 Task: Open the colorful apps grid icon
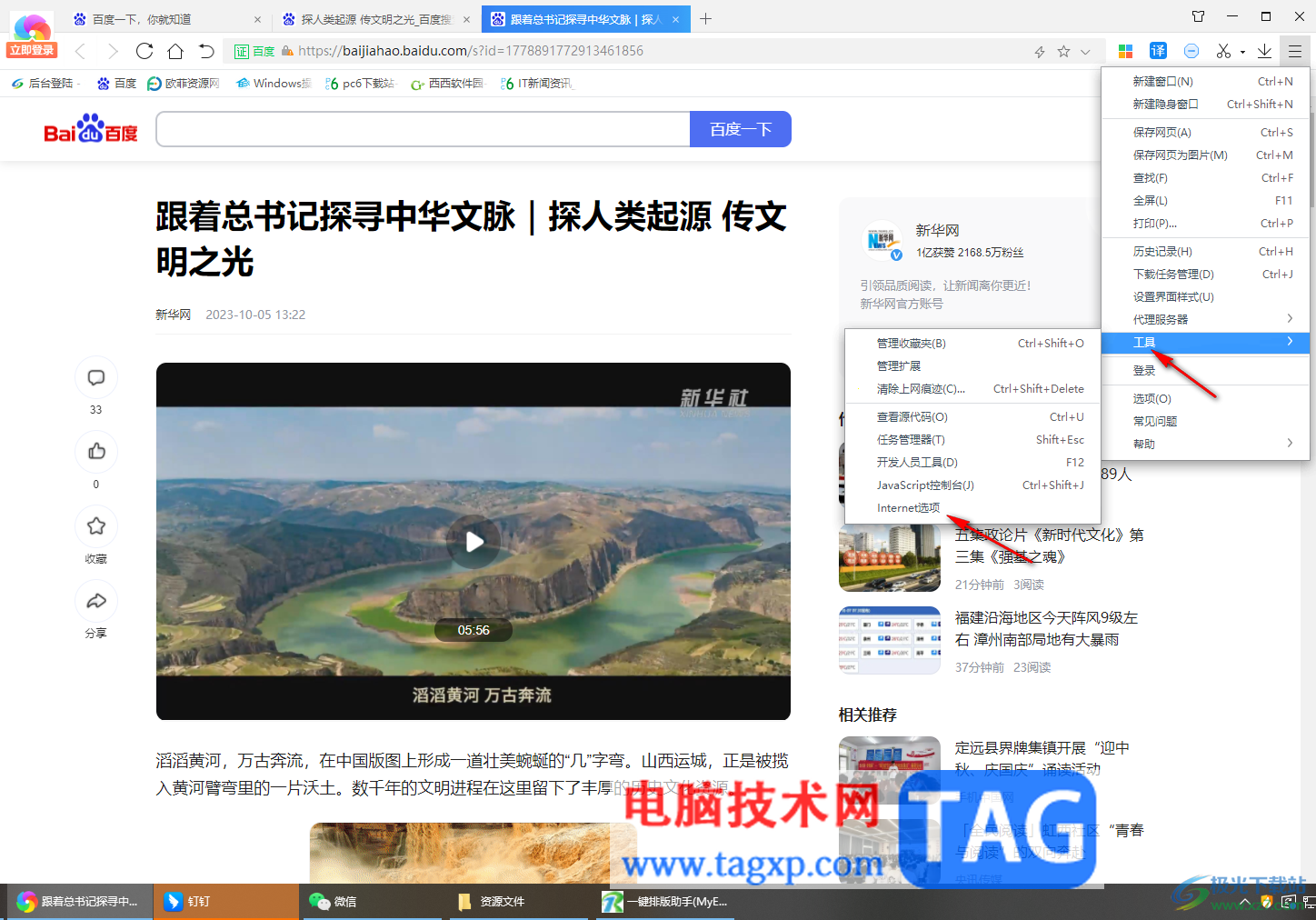[1125, 51]
